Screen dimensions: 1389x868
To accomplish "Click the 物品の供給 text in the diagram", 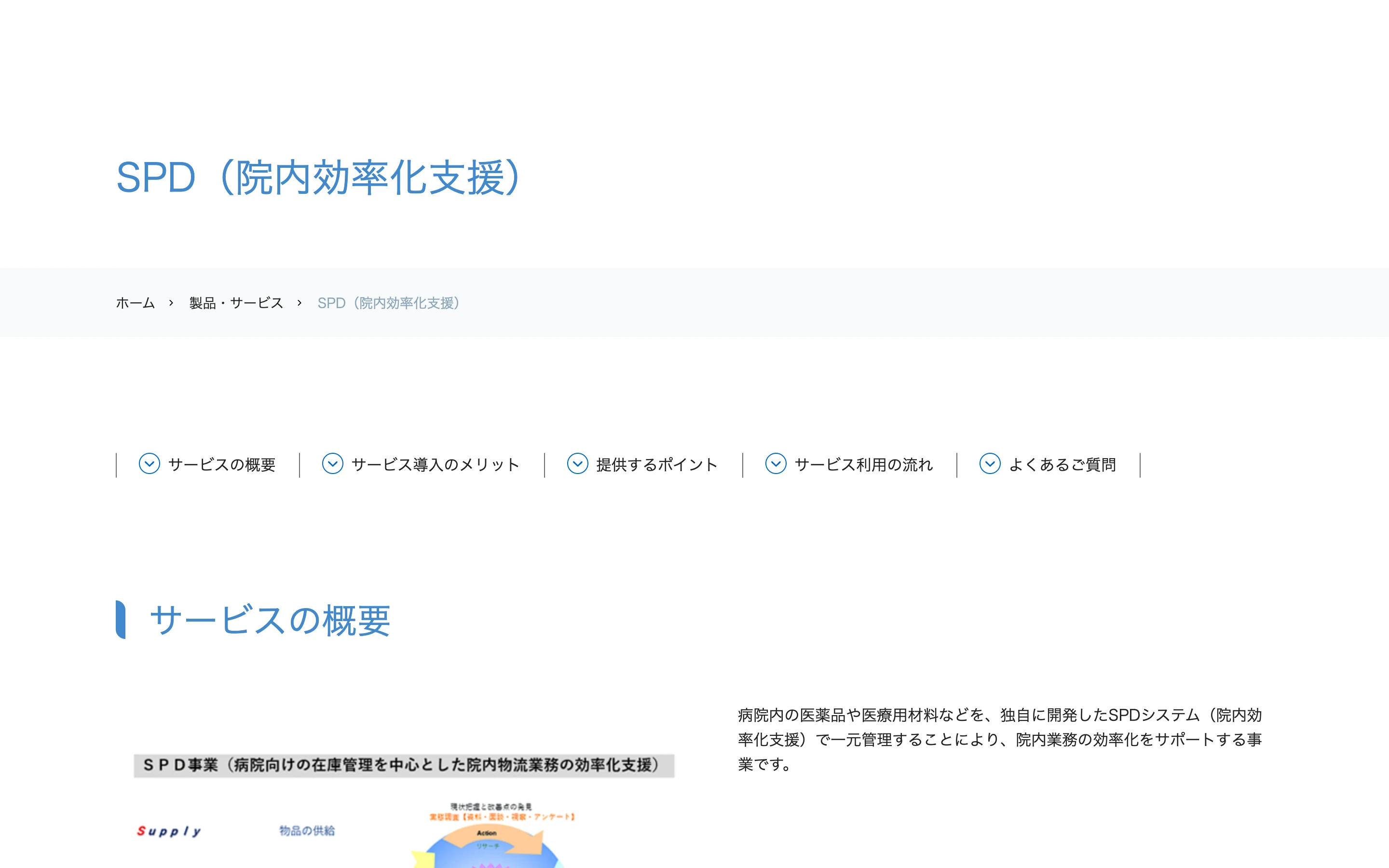I will pos(307,830).
